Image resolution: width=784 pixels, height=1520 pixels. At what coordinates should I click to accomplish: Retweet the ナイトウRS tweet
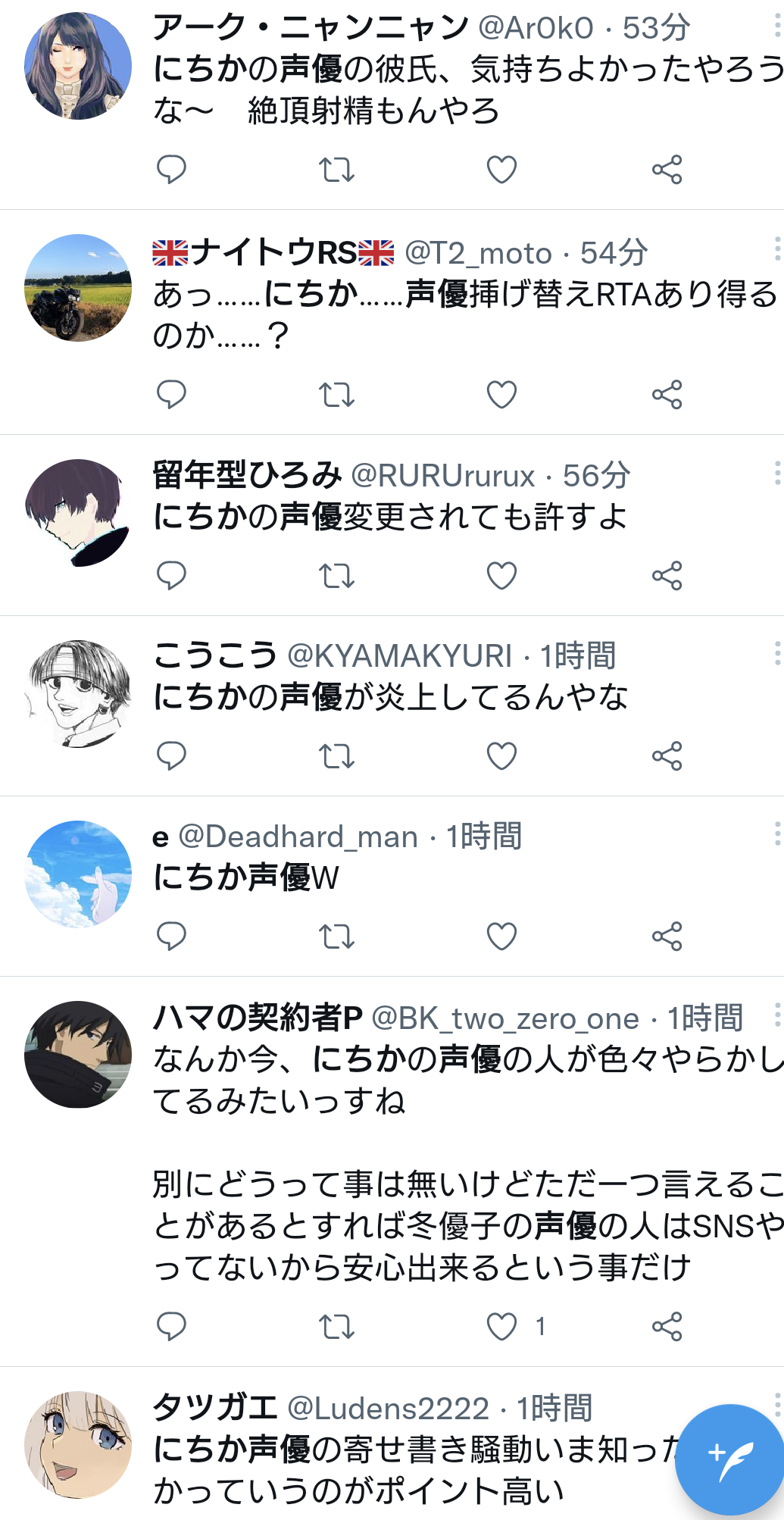click(x=336, y=395)
